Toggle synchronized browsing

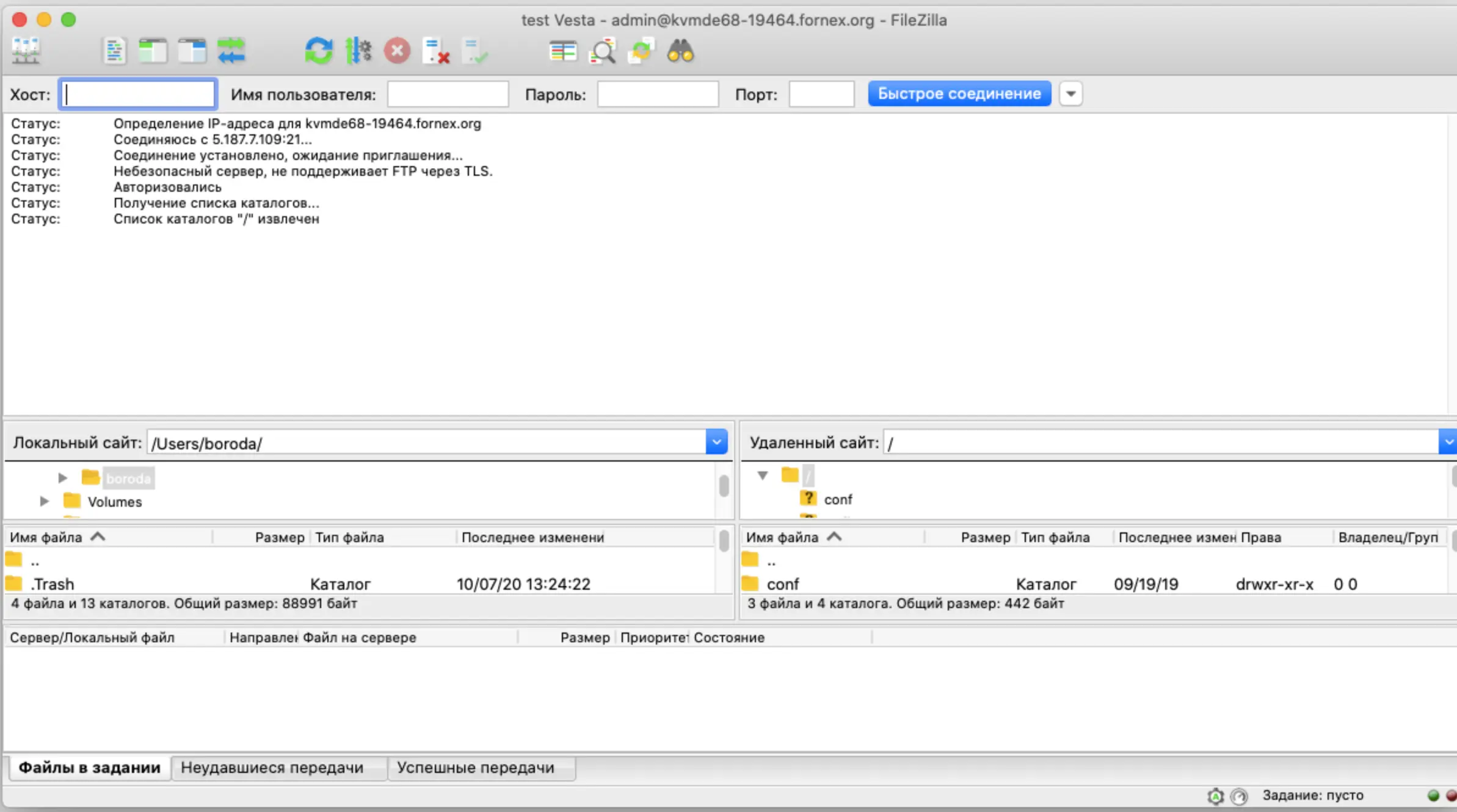(641, 51)
